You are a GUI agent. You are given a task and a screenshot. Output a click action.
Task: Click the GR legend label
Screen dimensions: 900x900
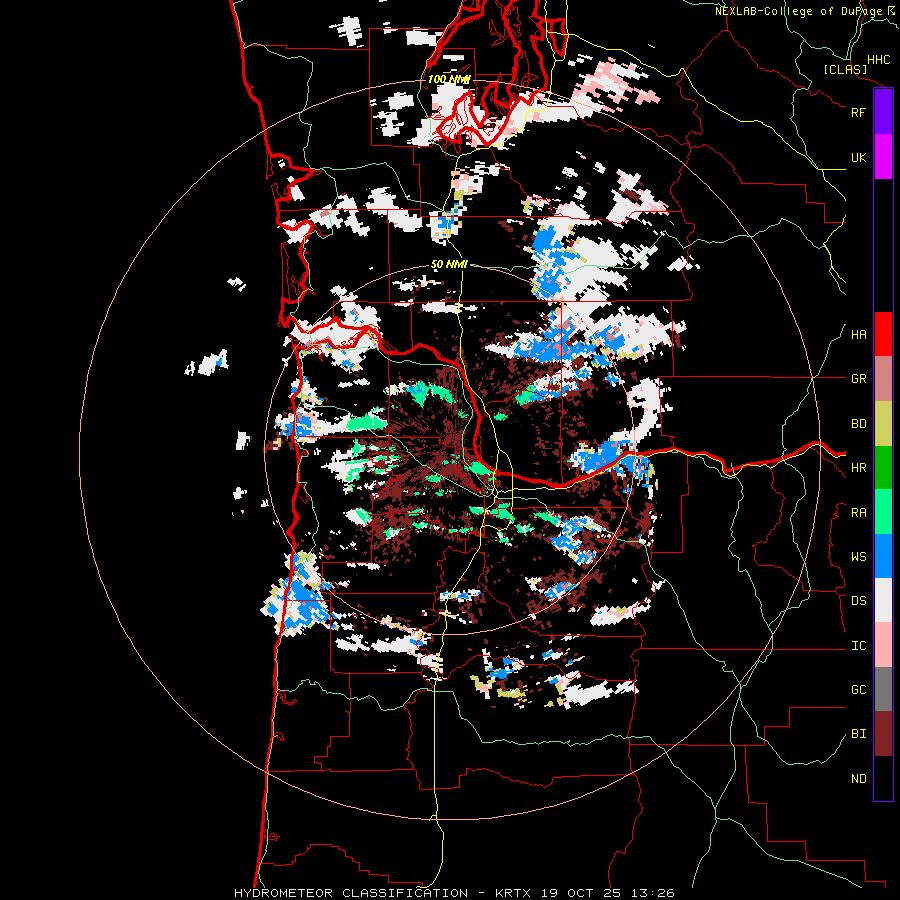(859, 379)
